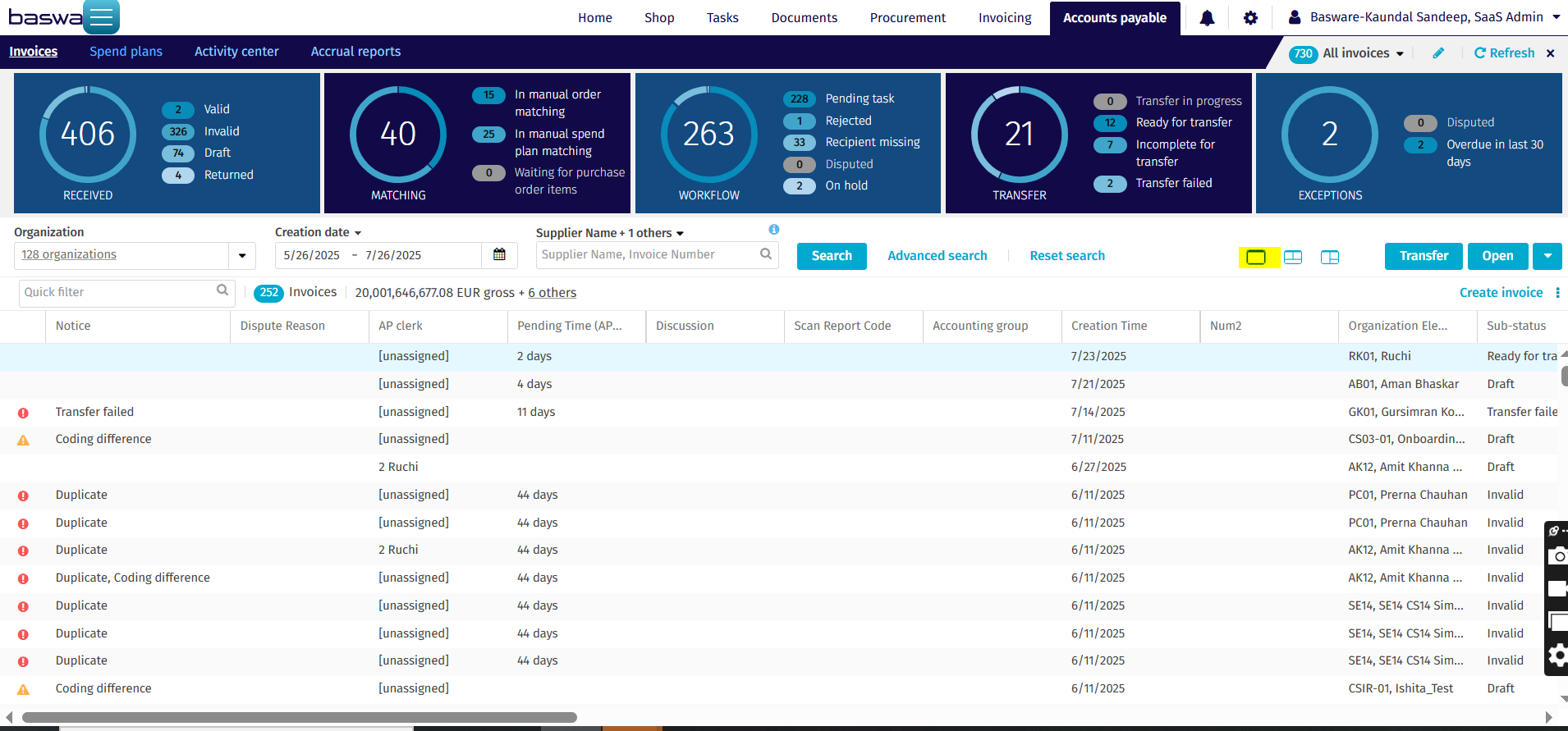Edit the All invoices view with pencil

(x=1438, y=53)
